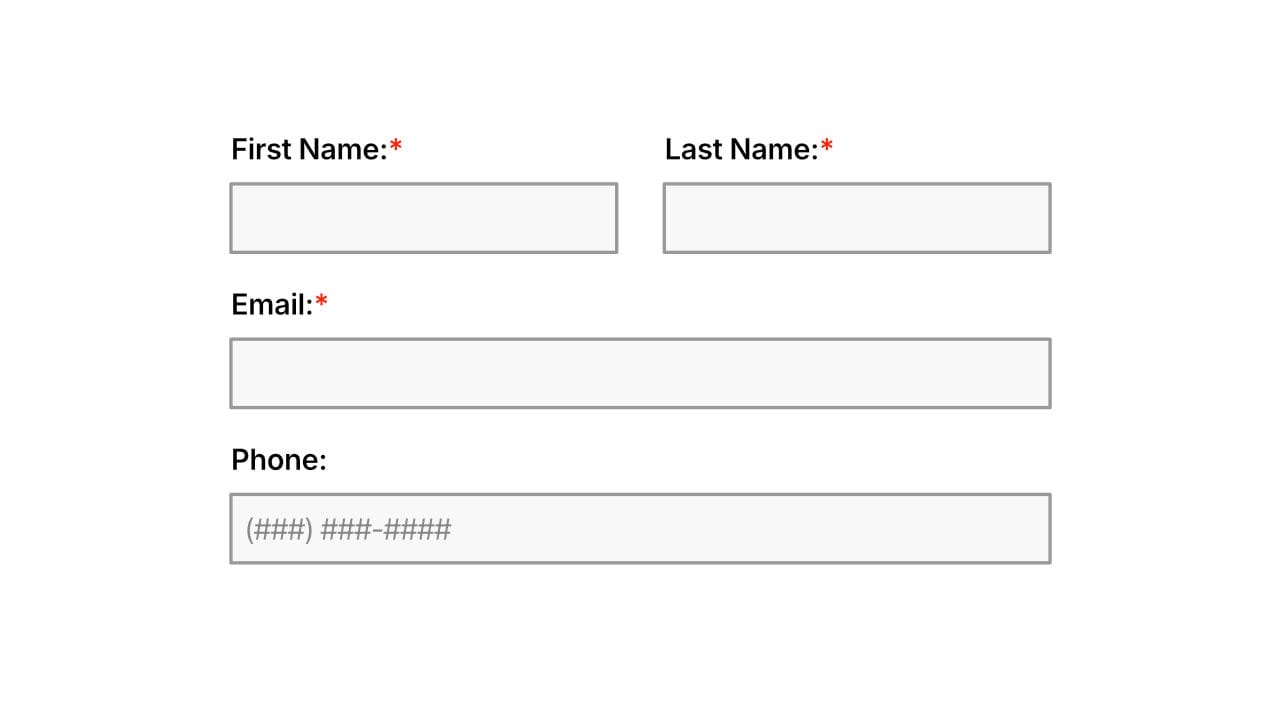Click the phone number placeholder text

click(348, 529)
